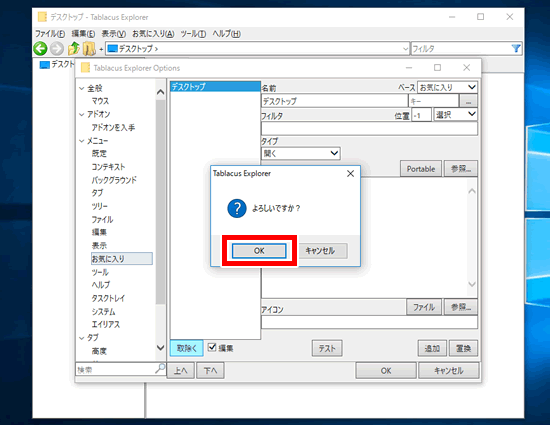This screenshot has width=550, height=425.
Task: Click the 名前 input field
Action: [334, 101]
